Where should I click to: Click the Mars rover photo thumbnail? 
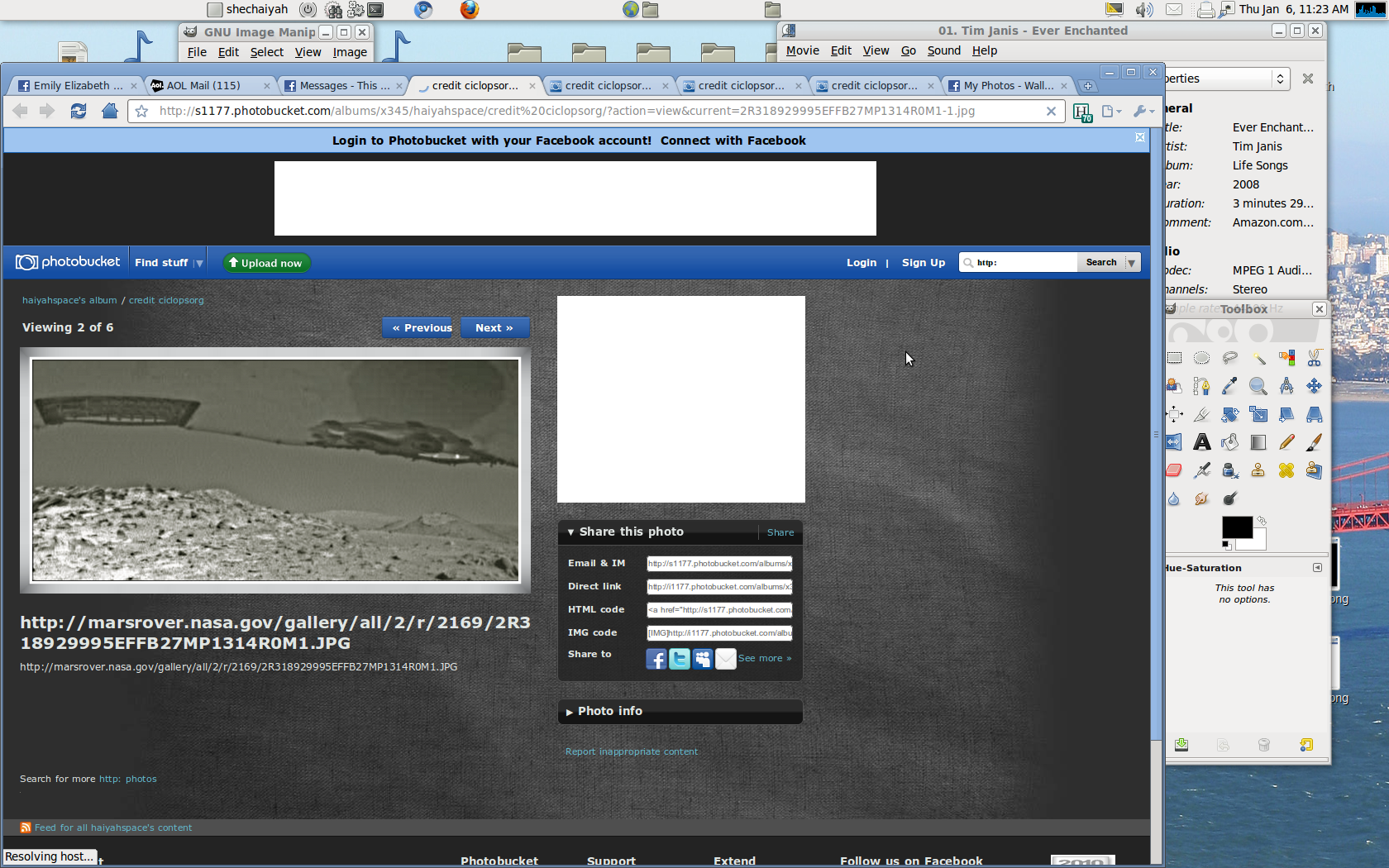point(275,470)
